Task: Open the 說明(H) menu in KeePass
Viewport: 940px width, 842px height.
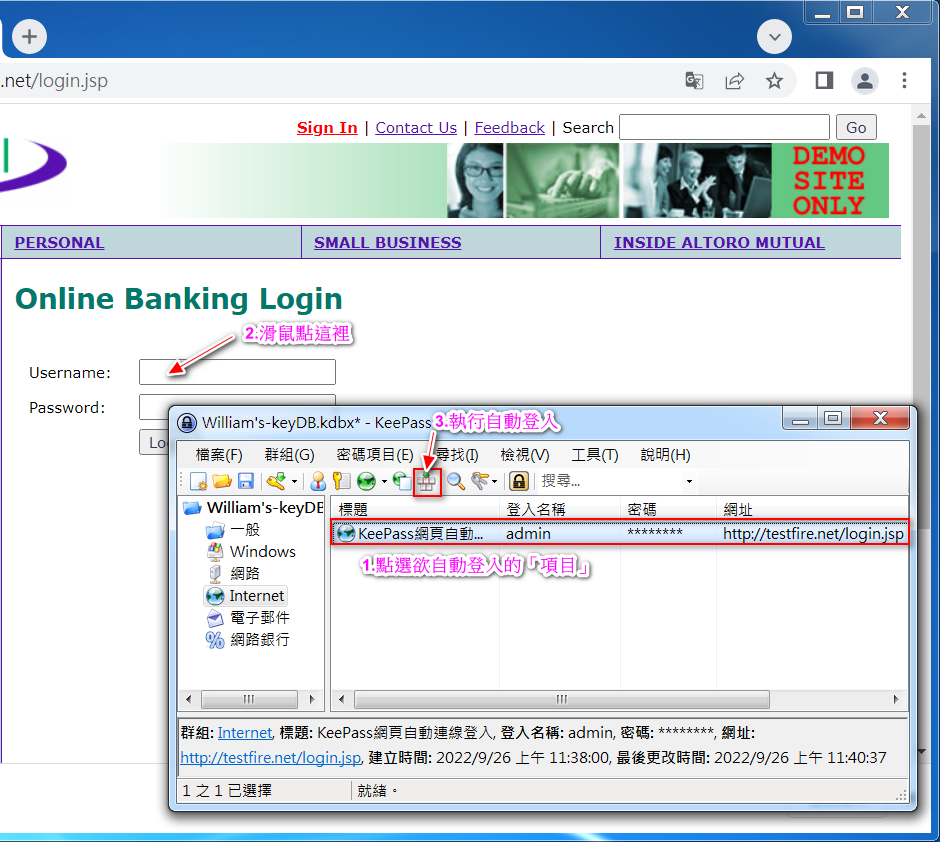Action: tap(665, 455)
